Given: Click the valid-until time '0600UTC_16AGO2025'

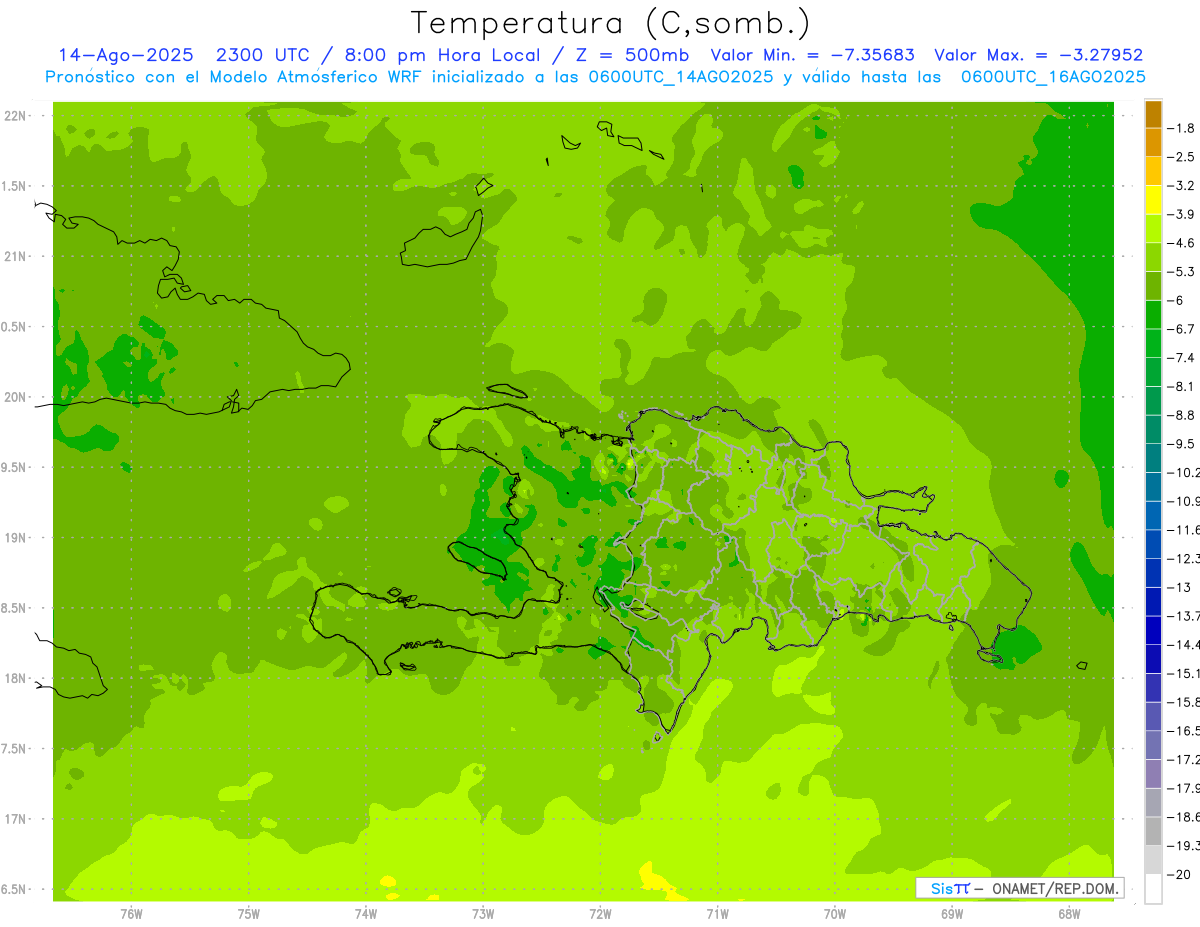Looking at the screenshot, I should coord(1053,77).
